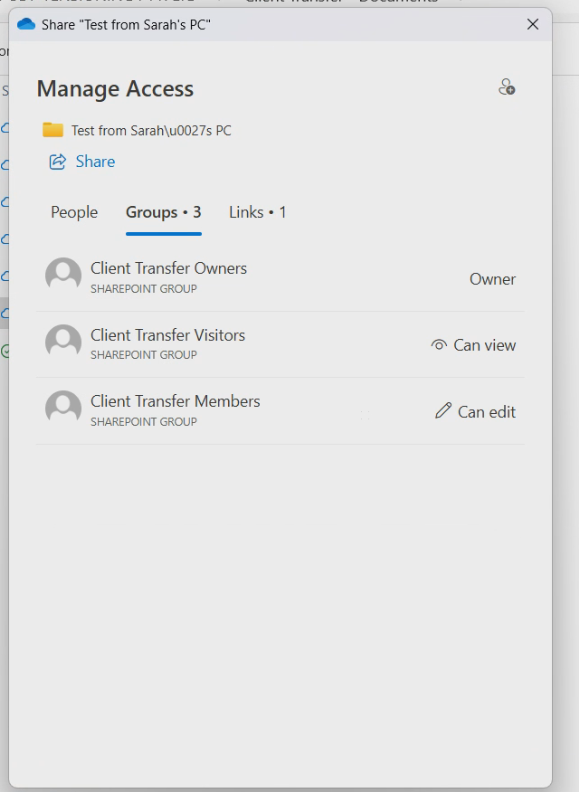This screenshot has height=792, width=579.
Task: Open the Links tab
Action: coord(258,212)
